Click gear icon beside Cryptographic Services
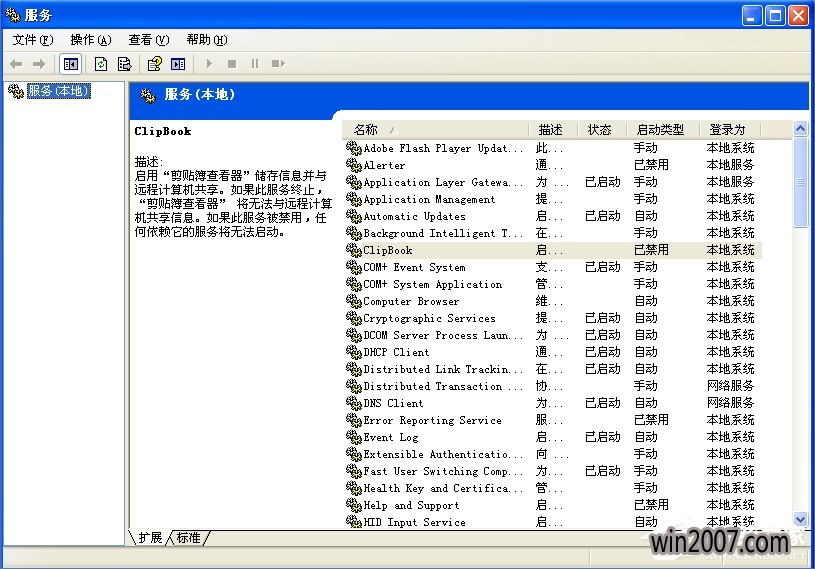Image resolution: width=815 pixels, height=569 pixels. coord(353,318)
